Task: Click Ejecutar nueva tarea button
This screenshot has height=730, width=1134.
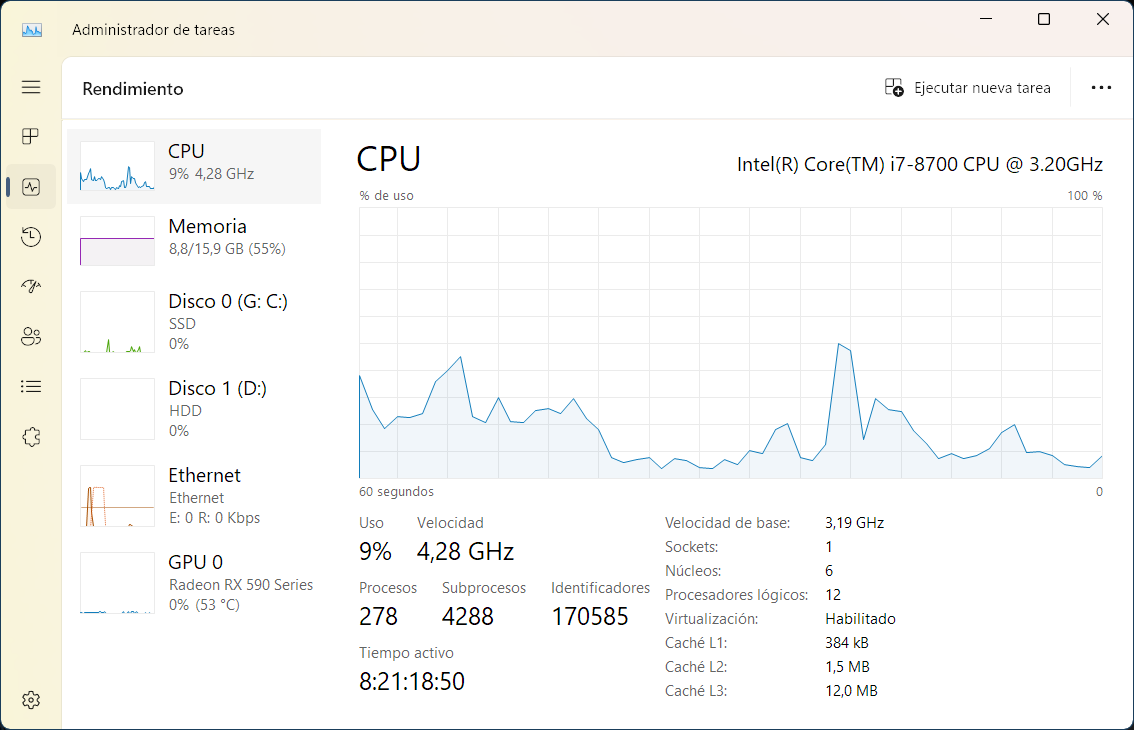Action: pos(967,88)
